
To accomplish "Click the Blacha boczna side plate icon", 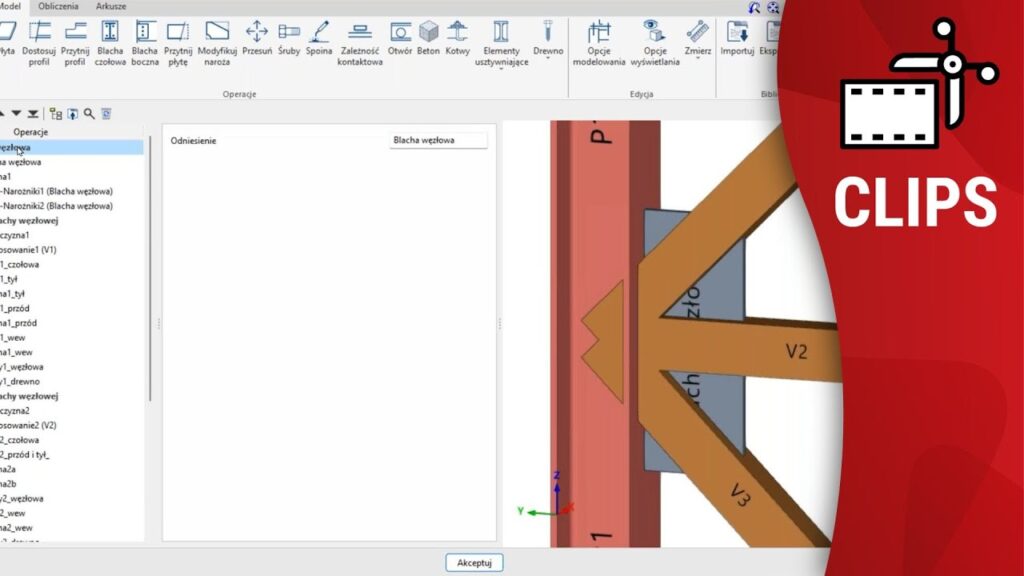I will point(145,41).
